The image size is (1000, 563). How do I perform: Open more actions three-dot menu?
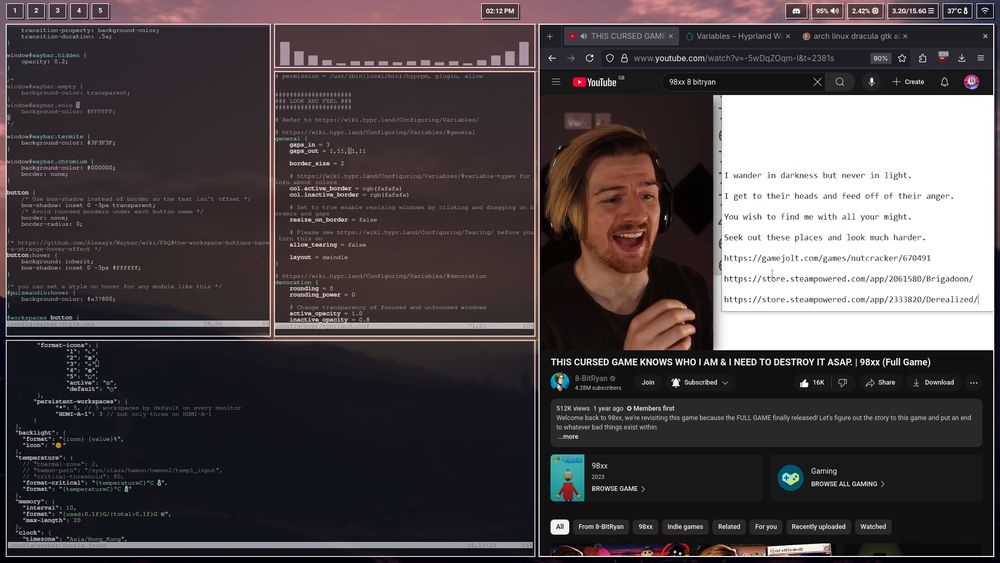(x=973, y=383)
